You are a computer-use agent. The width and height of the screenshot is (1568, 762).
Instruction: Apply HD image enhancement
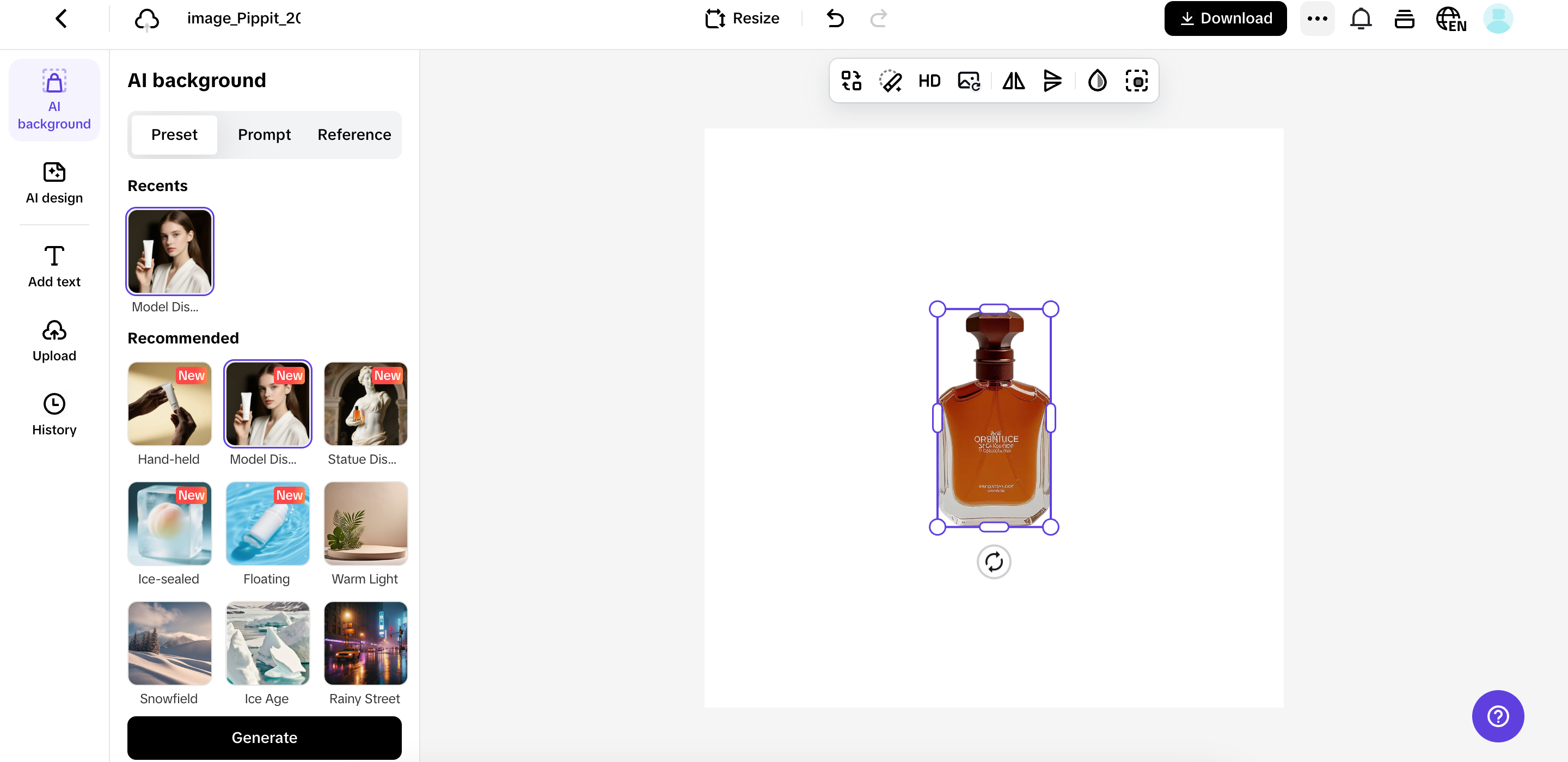pos(929,81)
